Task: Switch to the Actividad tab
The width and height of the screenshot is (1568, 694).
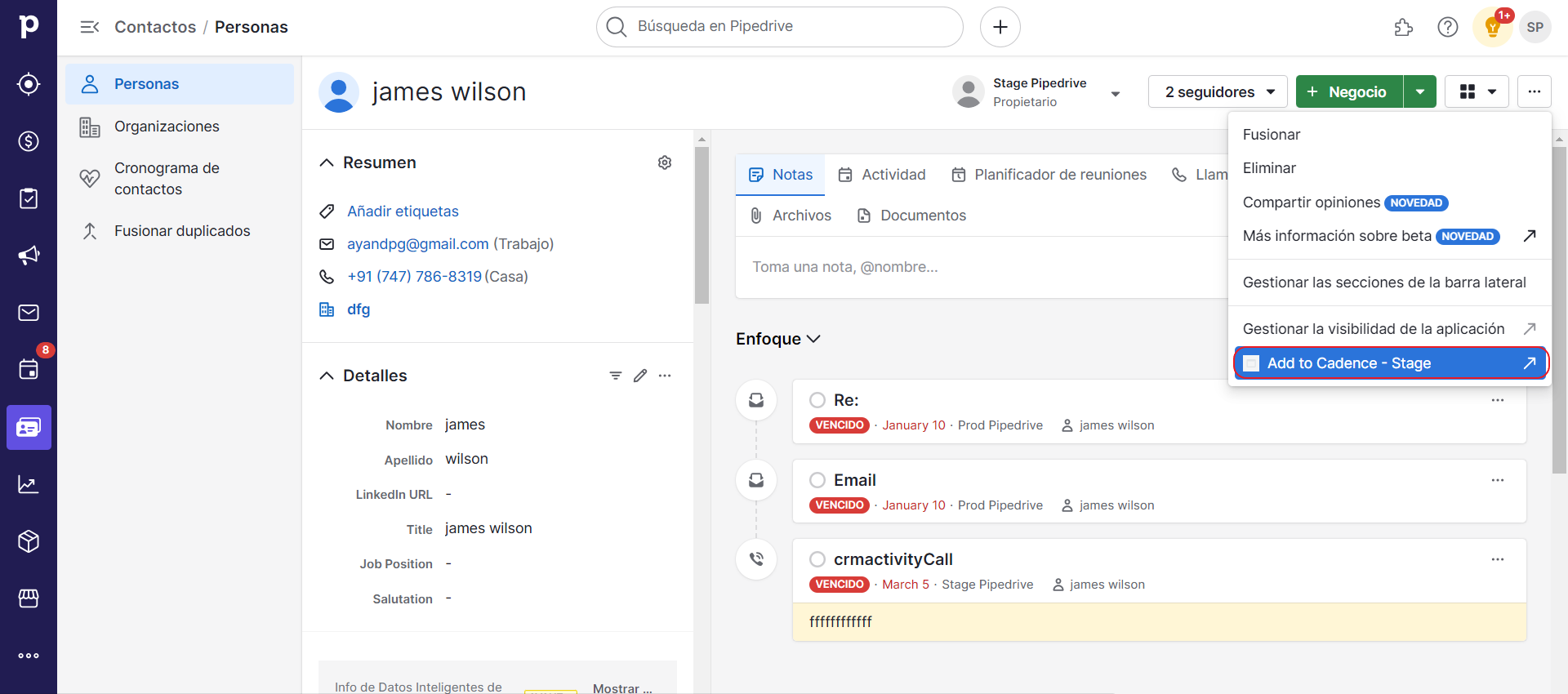Action: [x=882, y=175]
